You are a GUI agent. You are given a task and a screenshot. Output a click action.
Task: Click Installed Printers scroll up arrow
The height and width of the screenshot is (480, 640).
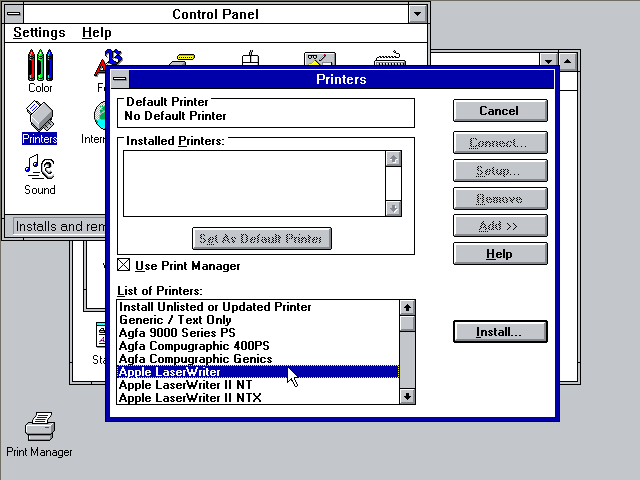click(x=393, y=158)
